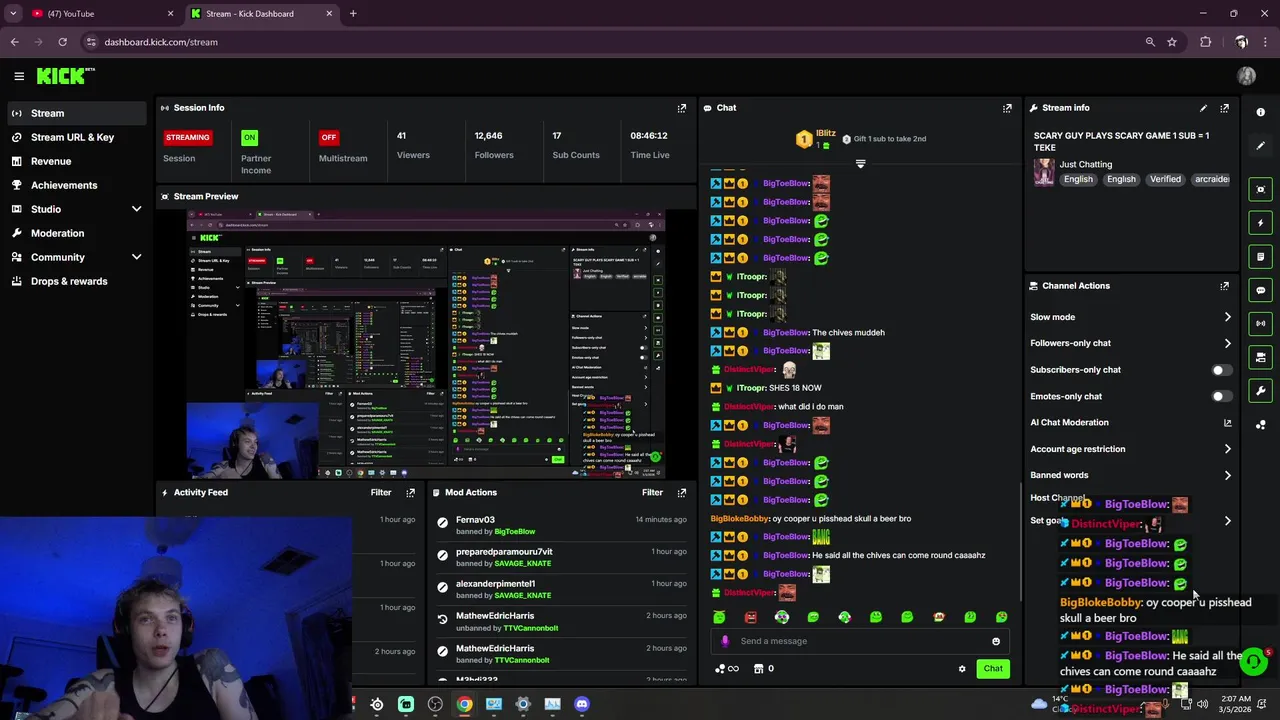
Task: Expand the Community submenu chevron
Action: coord(136,257)
